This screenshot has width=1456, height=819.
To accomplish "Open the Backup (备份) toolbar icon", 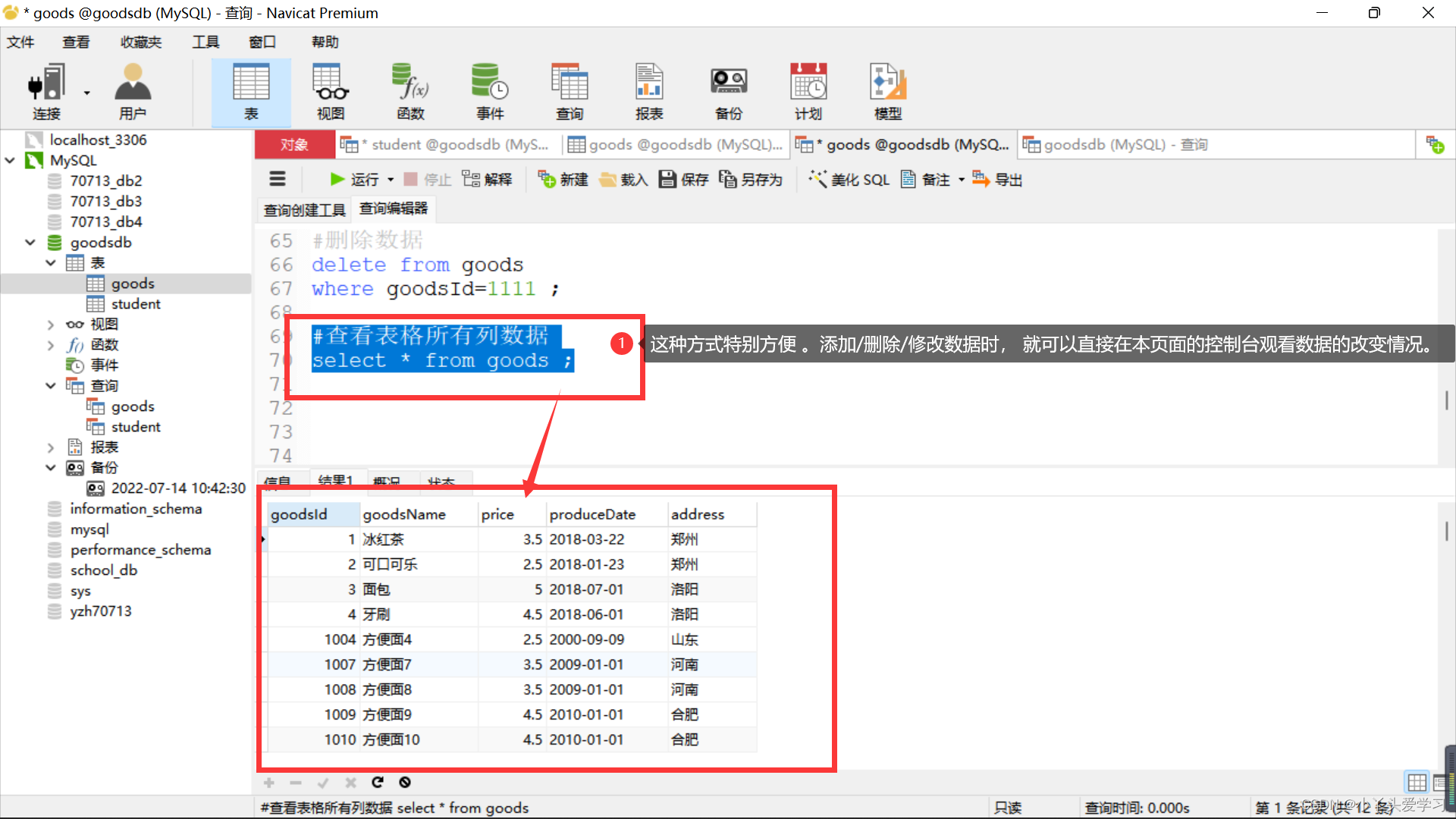I will 729,92.
